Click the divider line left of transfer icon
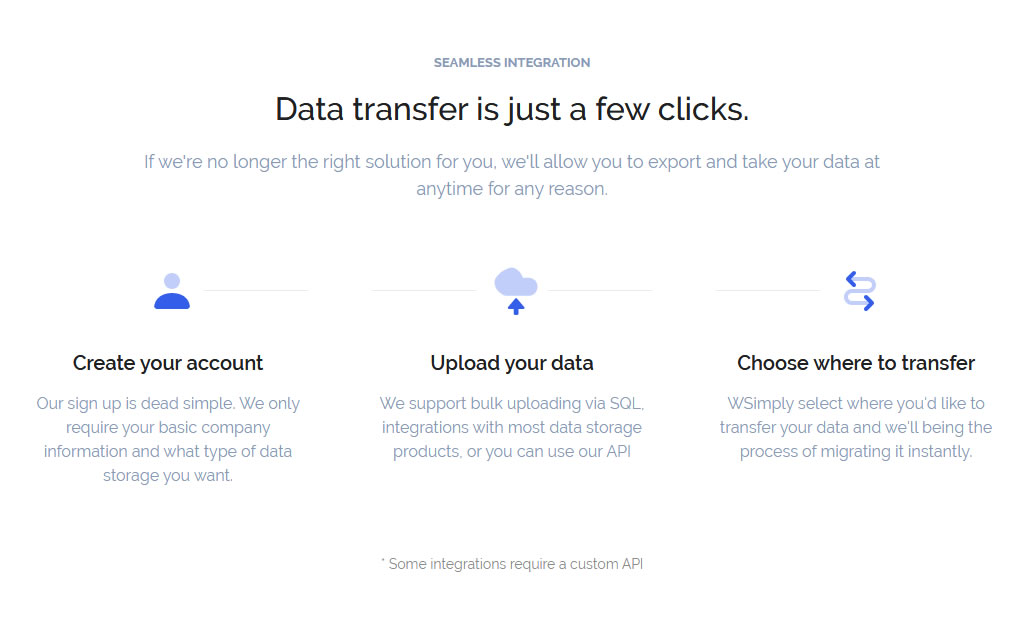The height and width of the screenshot is (622, 1024). (767, 291)
